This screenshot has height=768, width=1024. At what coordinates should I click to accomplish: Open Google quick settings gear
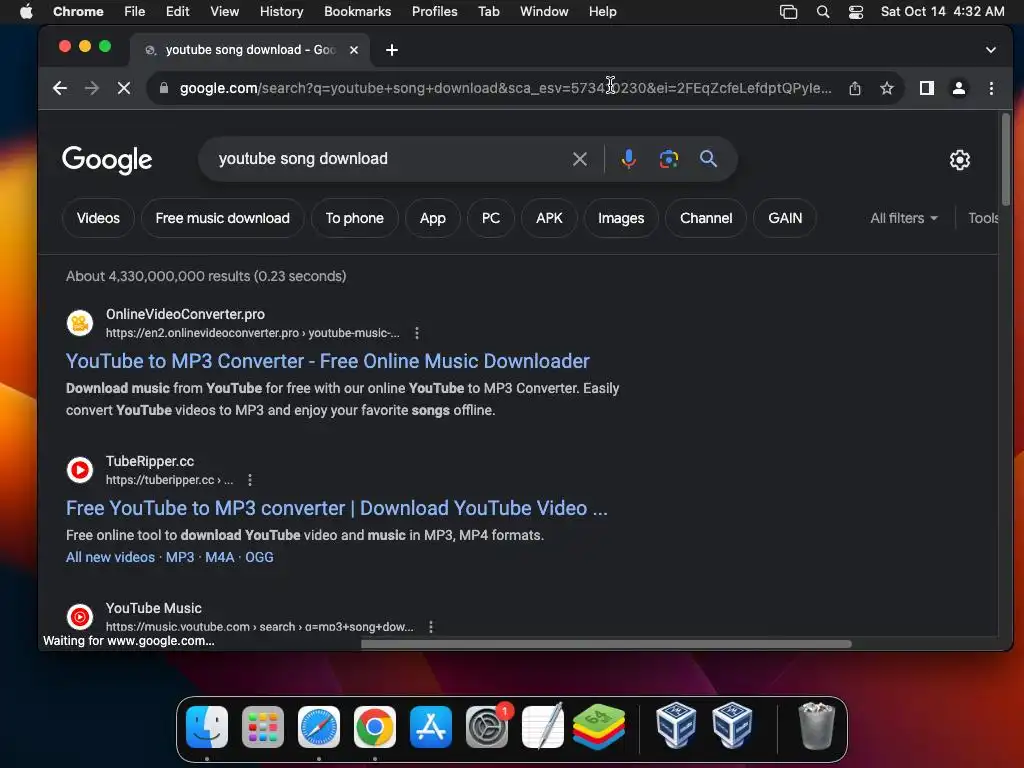(x=959, y=160)
